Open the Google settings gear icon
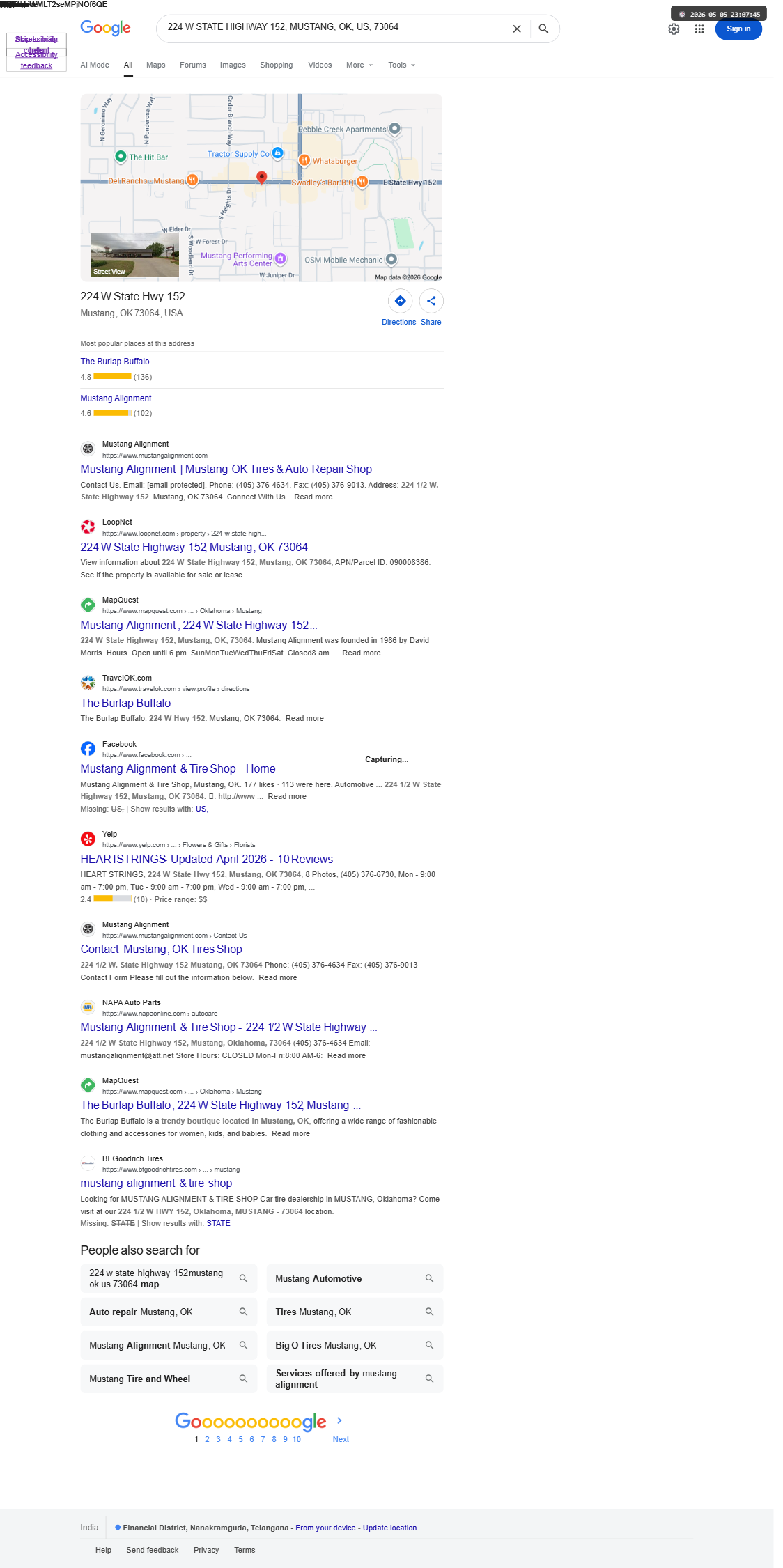 [674, 29]
